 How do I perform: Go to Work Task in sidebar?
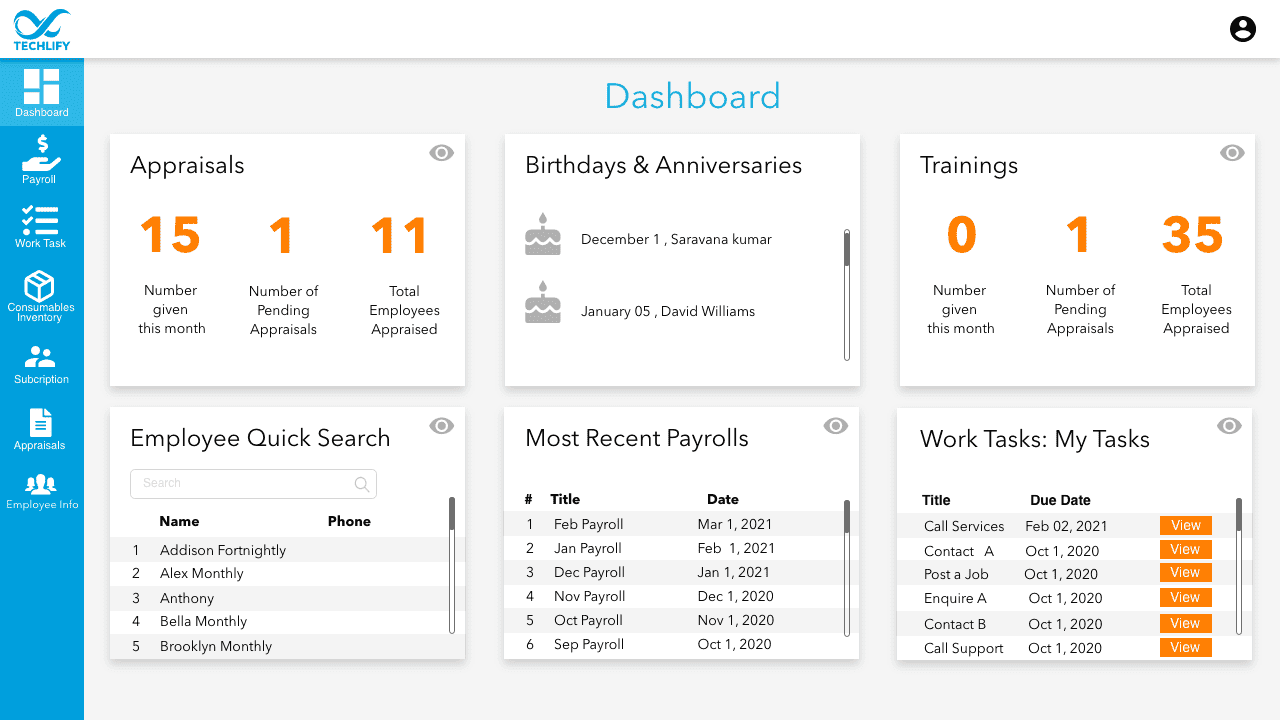(x=41, y=226)
